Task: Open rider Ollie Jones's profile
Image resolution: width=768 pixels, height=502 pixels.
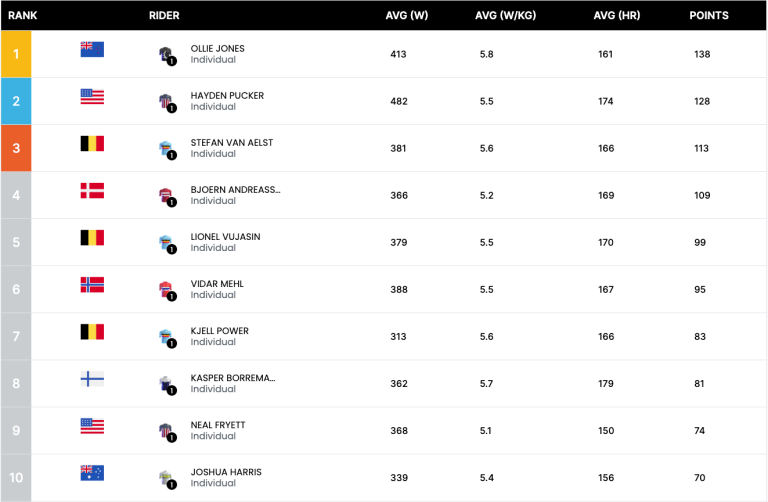Action: click(x=217, y=49)
